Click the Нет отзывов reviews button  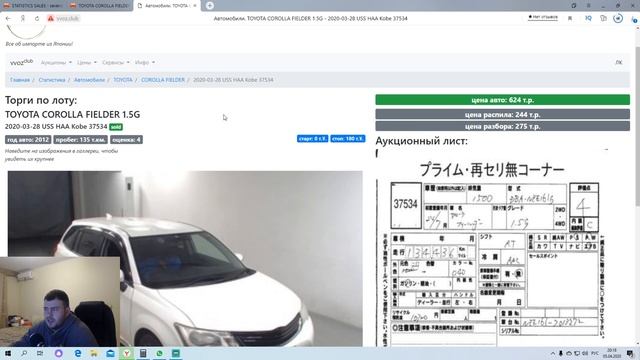click(543, 17)
